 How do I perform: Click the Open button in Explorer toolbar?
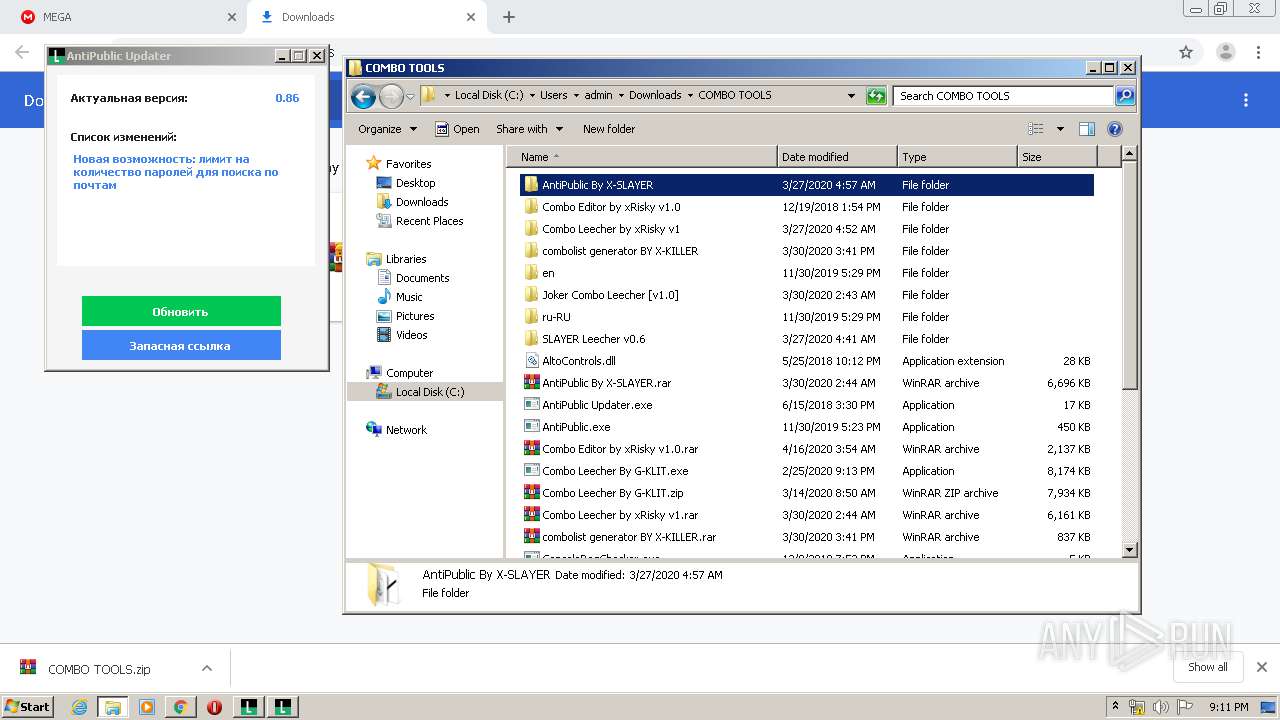coord(457,129)
